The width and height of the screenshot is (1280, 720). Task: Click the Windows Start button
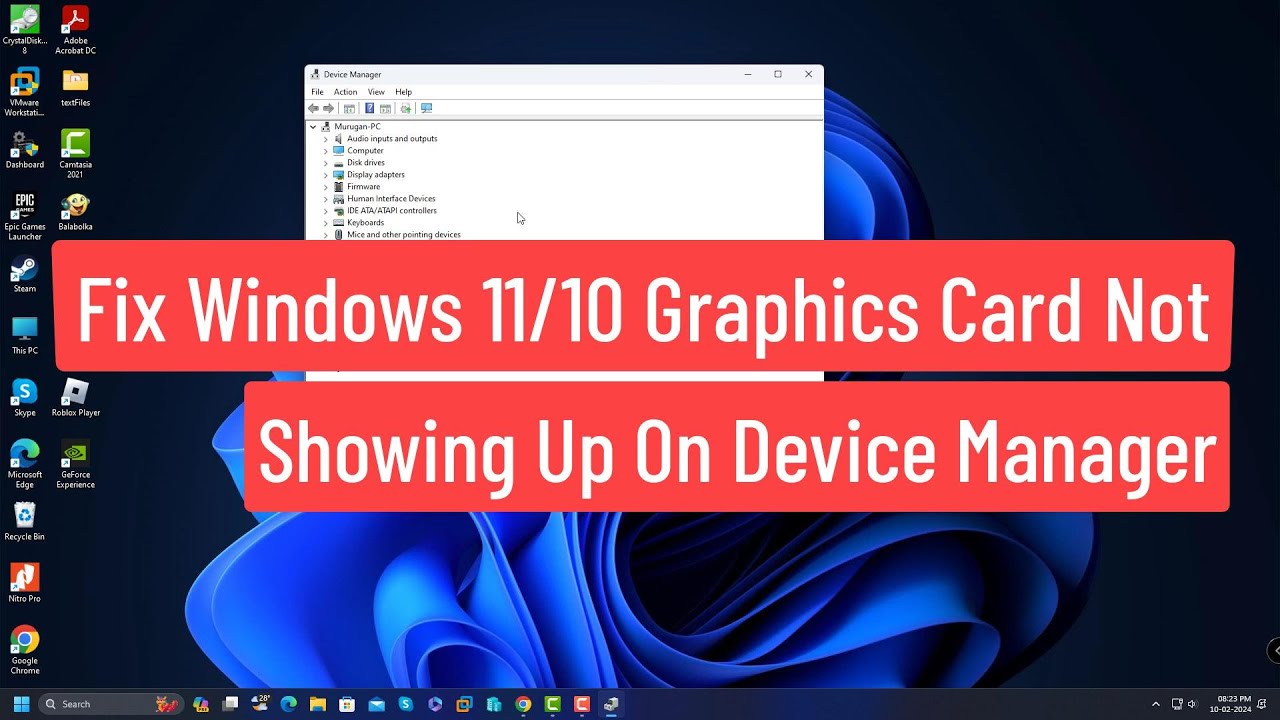coord(21,704)
